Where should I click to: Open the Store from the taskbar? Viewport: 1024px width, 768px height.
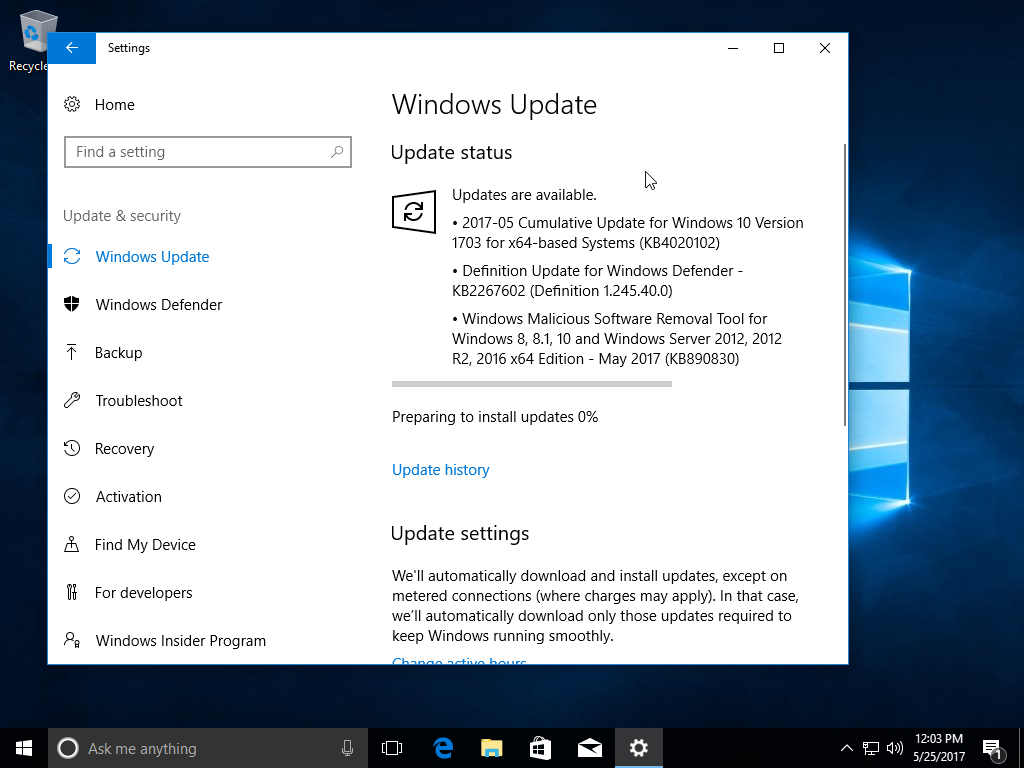click(x=541, y=748)
